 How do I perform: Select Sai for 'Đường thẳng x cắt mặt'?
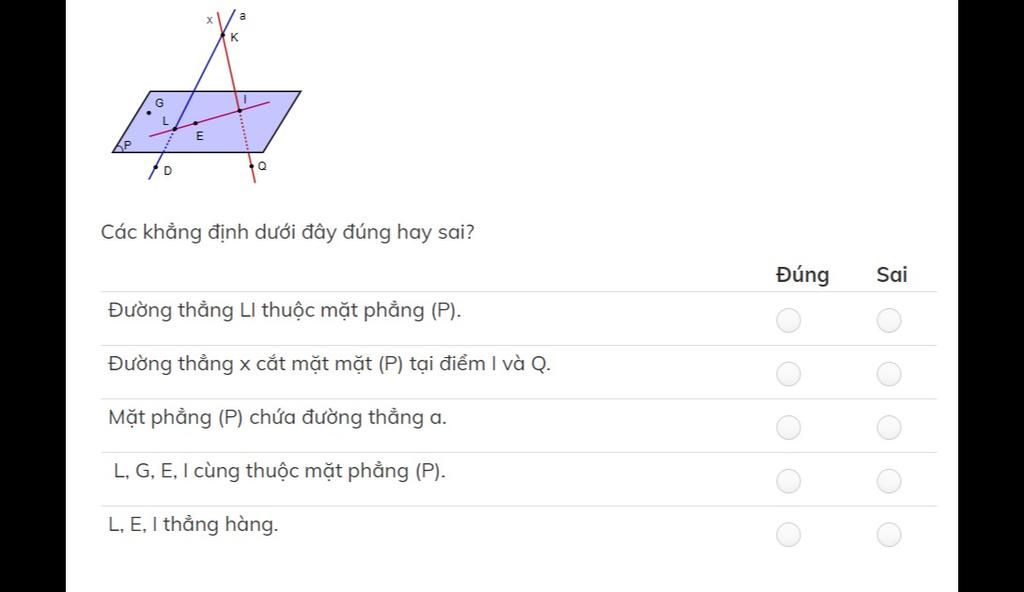tap(889, 374)
